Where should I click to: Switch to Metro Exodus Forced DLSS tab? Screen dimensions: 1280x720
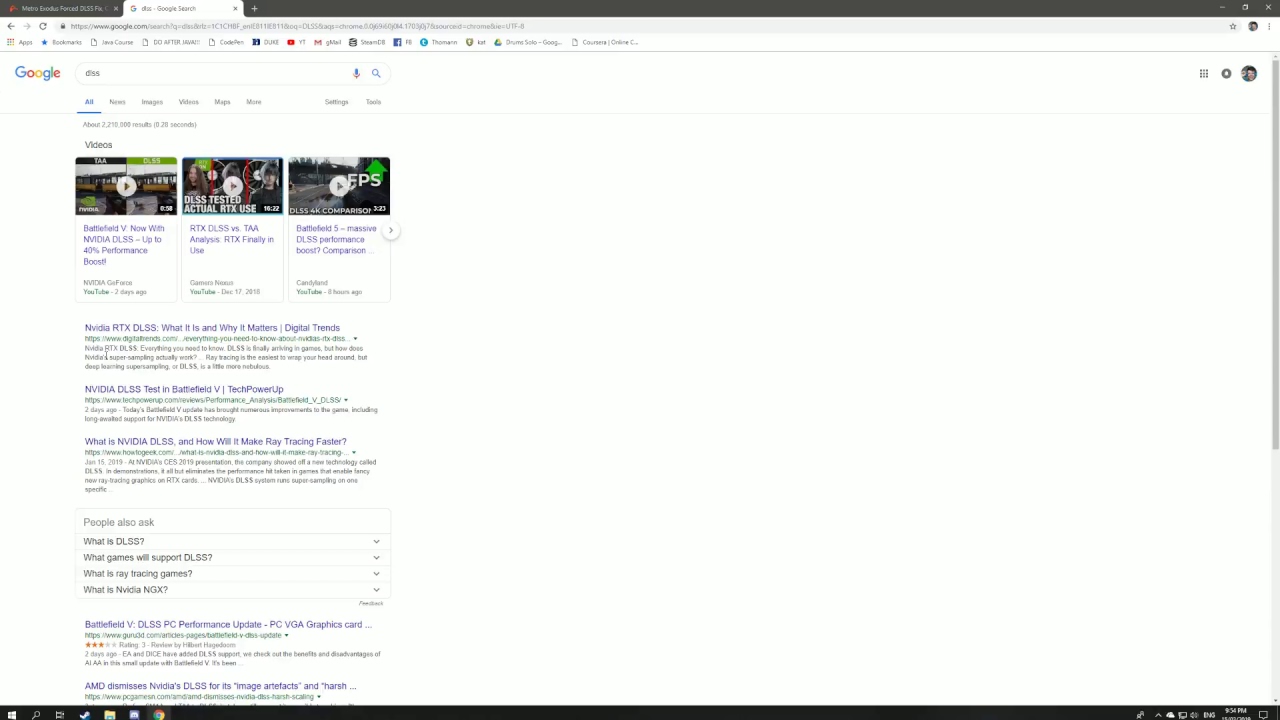point(62,8)
